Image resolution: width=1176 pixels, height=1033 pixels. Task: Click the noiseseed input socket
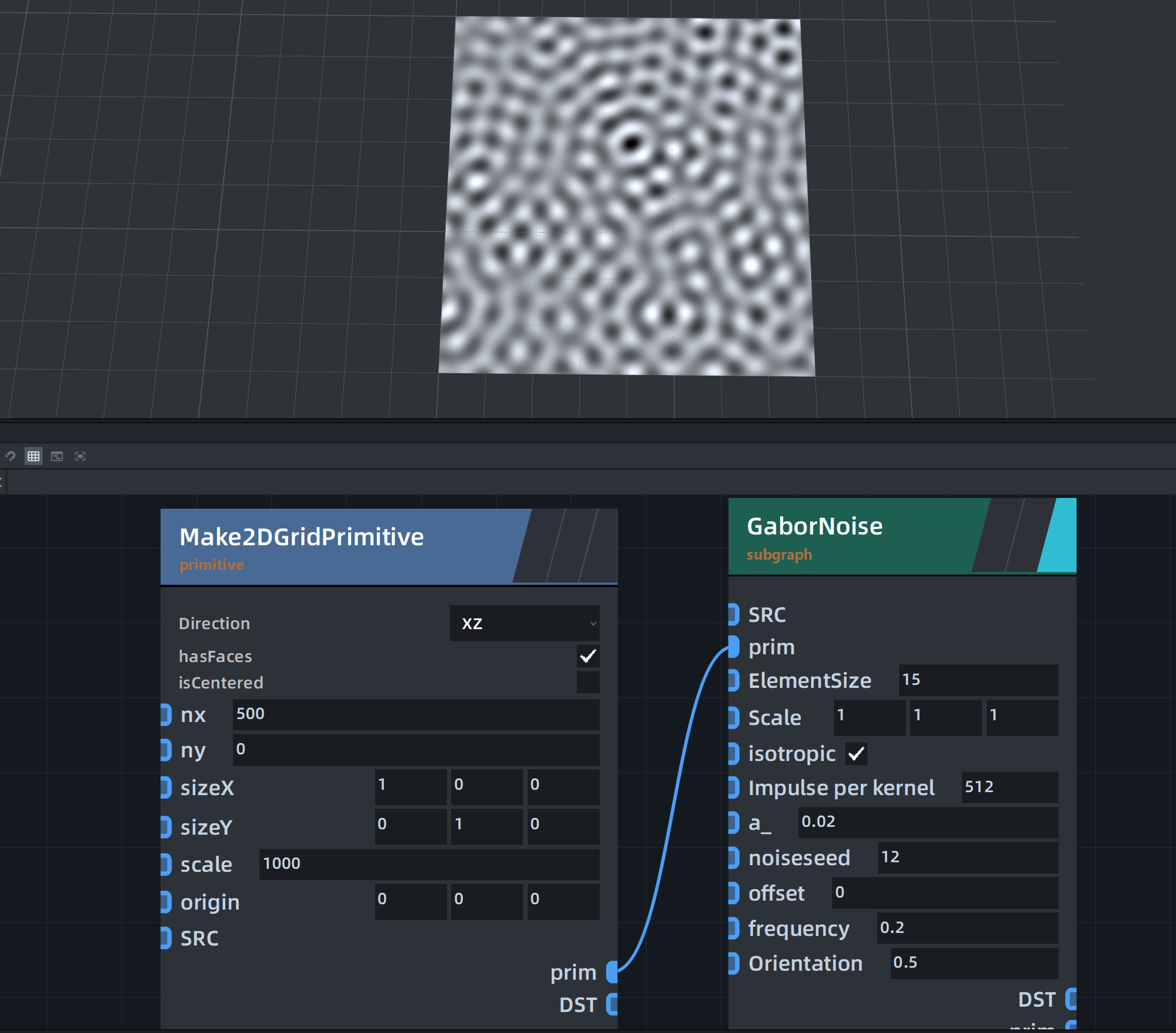click(734, 857)
